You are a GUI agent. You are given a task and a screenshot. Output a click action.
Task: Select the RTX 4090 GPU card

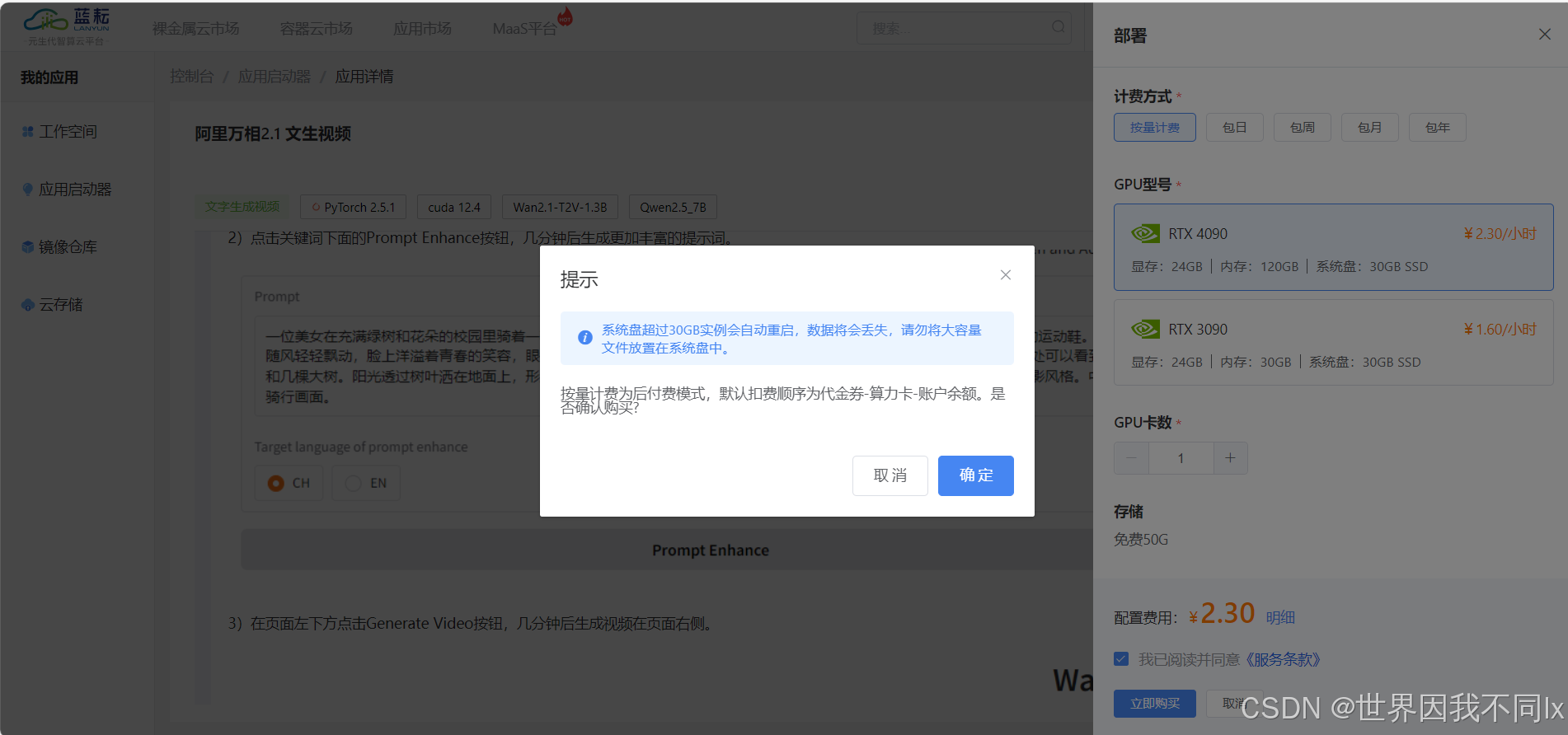pyautogui.click(x=1334, y=247)
